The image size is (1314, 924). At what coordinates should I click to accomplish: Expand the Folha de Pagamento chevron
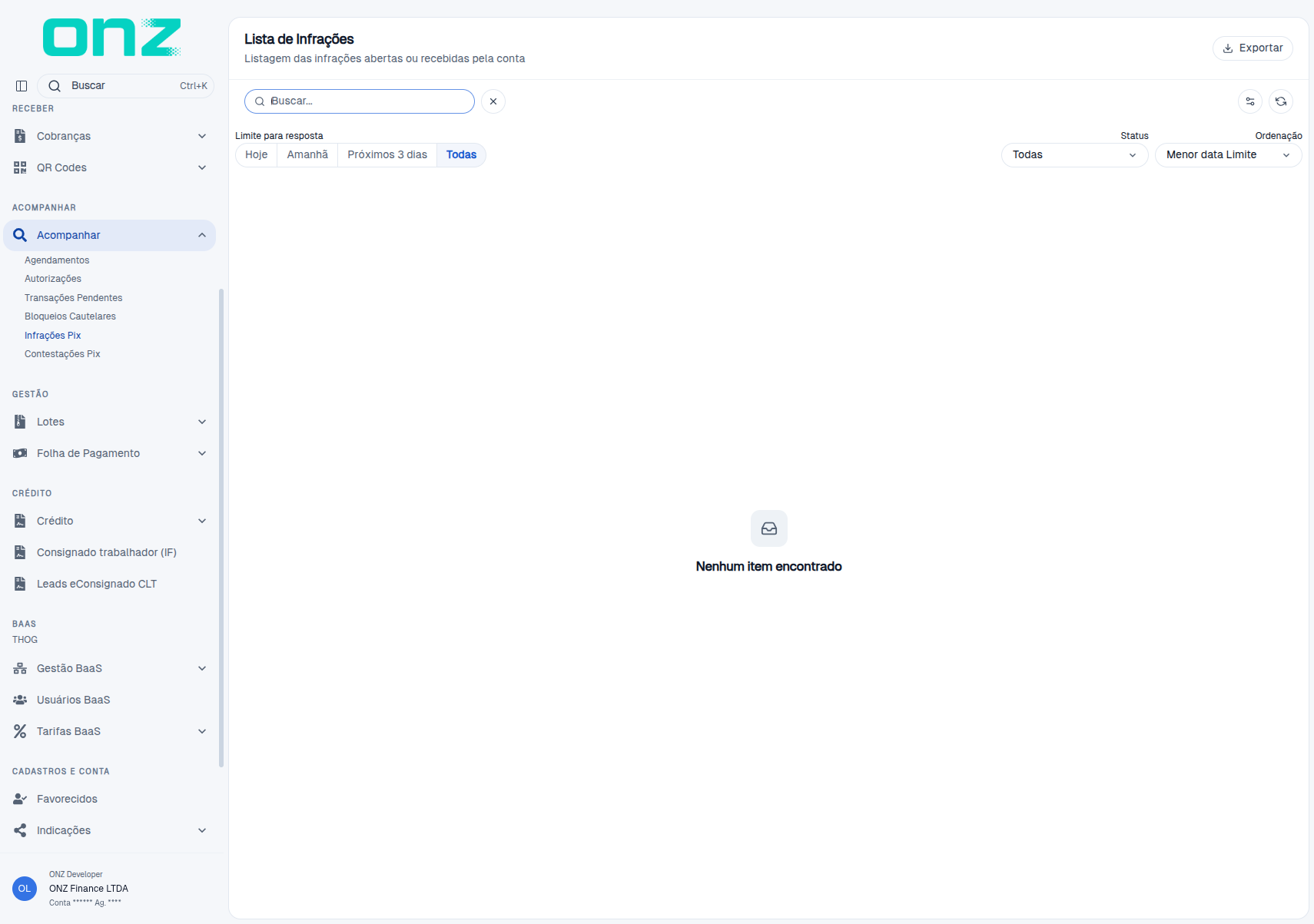click(202, 453)
